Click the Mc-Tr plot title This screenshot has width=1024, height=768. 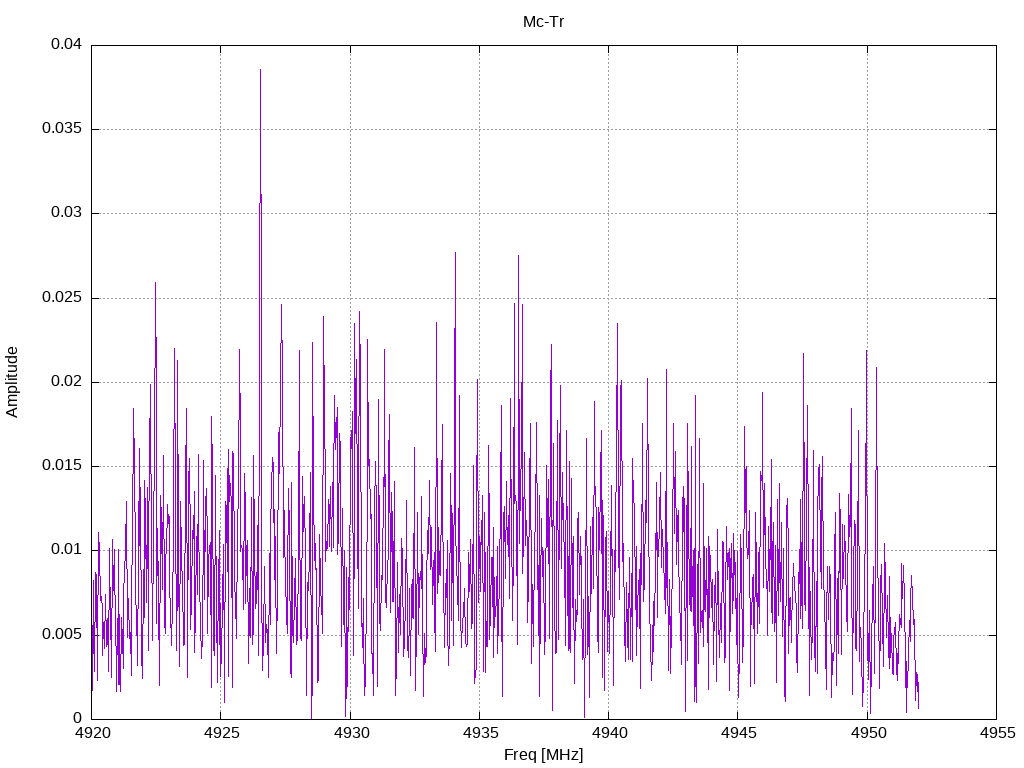tap(543, 22)
